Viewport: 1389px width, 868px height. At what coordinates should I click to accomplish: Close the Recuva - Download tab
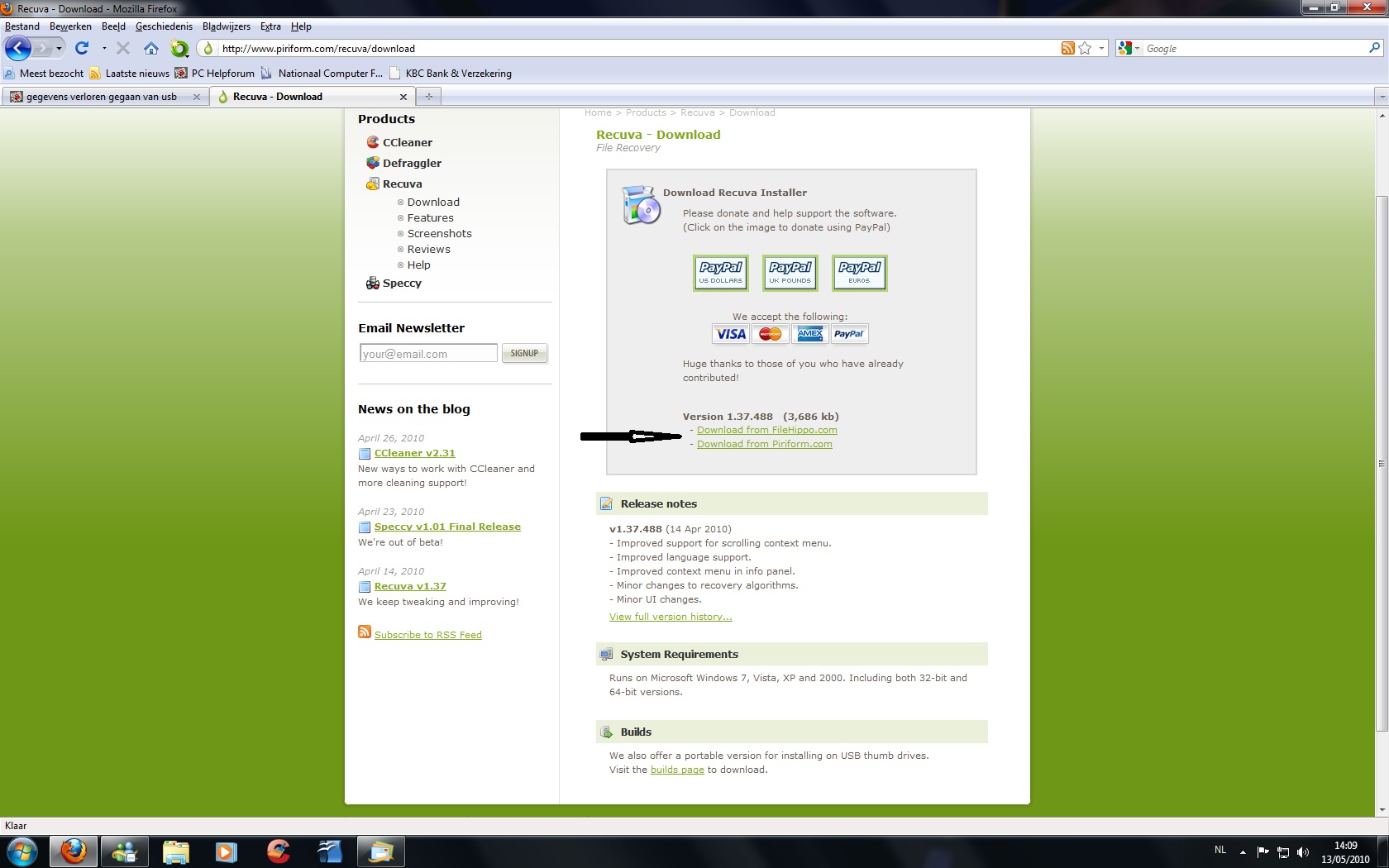coord(403,97)
